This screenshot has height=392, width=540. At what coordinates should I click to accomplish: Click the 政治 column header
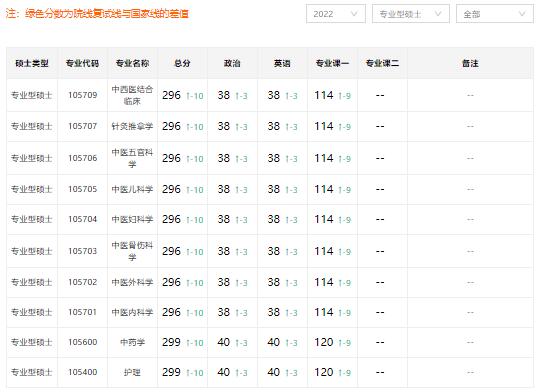point(232,63)
